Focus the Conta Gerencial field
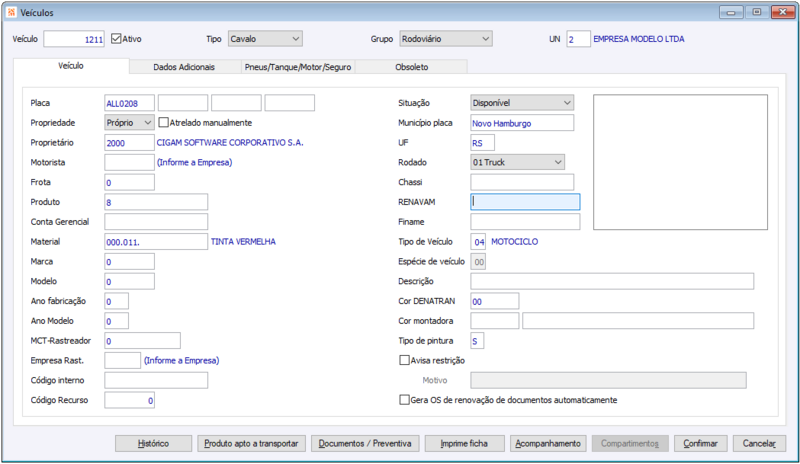Image resolution: width=800 pixels, height=464 pixels. 156,222
